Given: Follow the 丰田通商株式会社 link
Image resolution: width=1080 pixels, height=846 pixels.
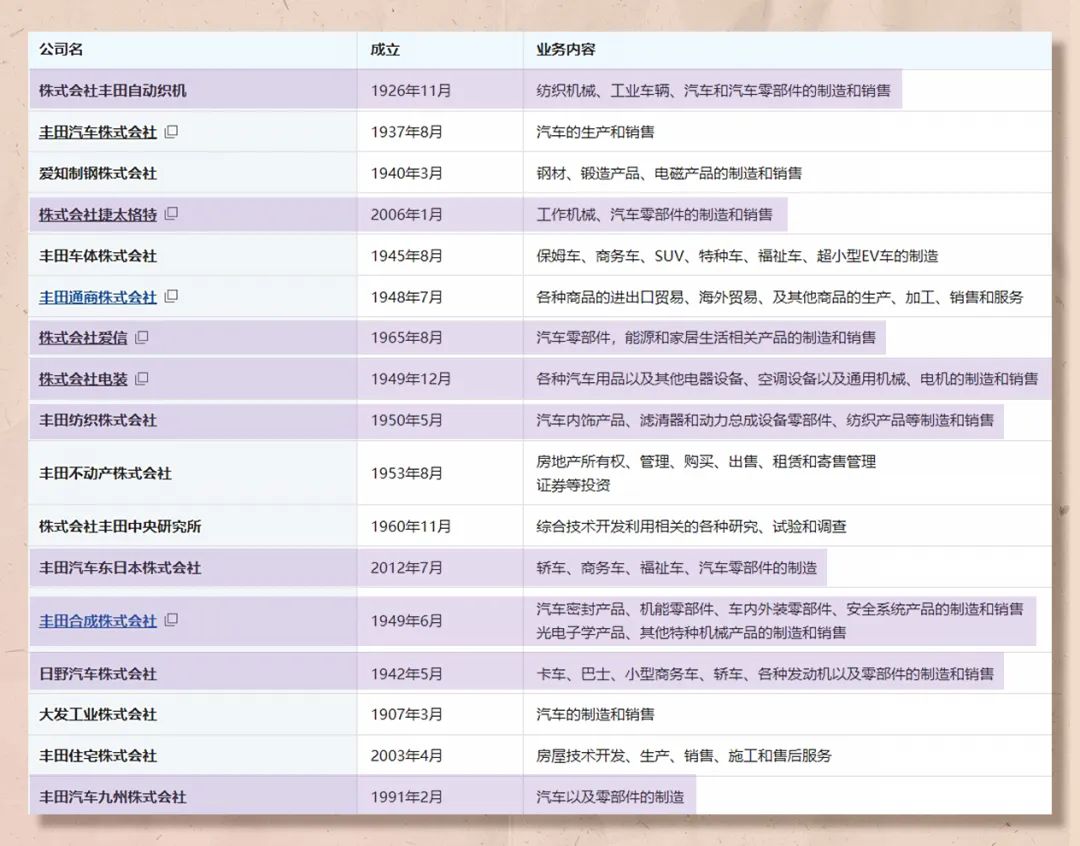Looking at the screenshot, I should coord(98,297).
